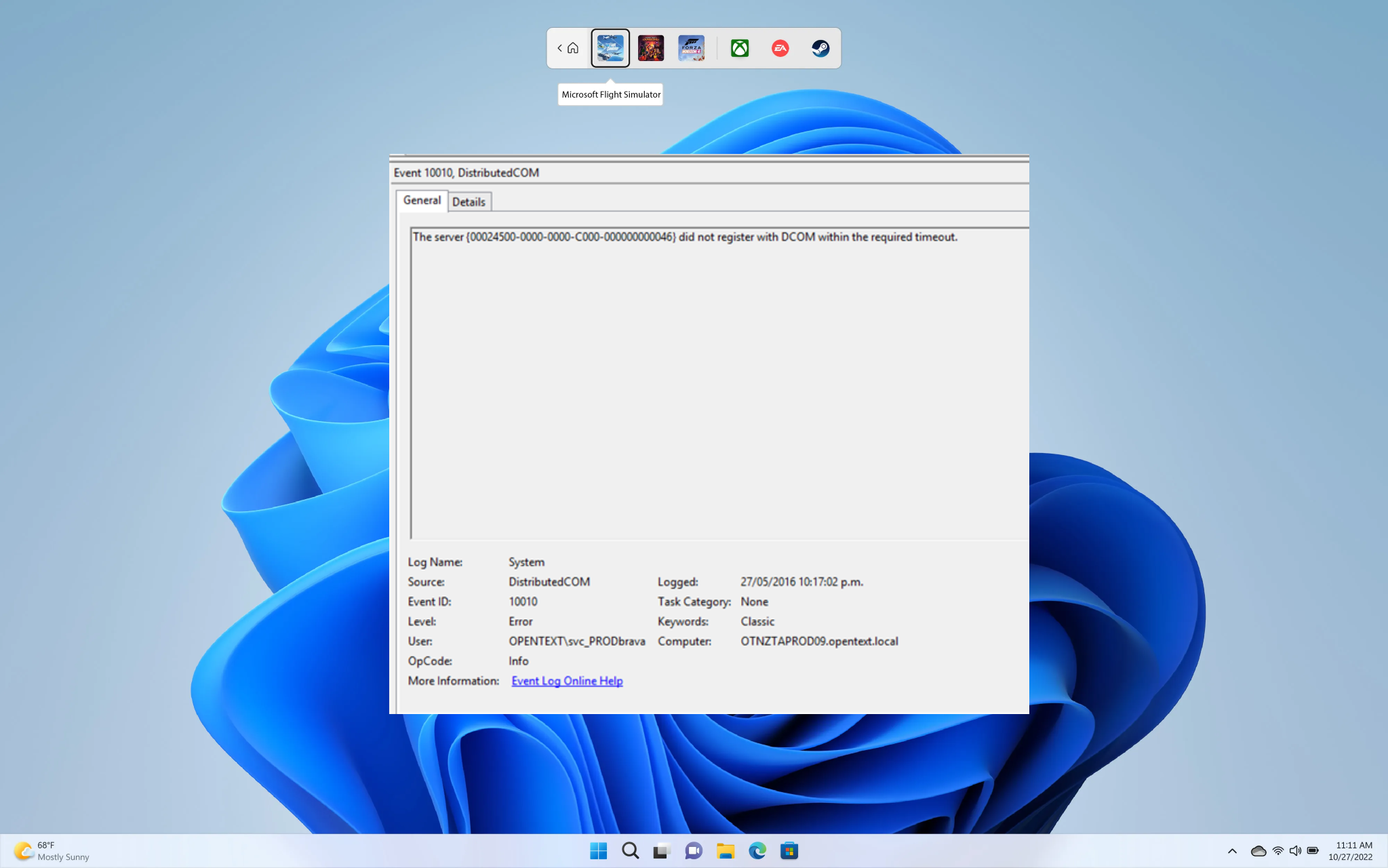Select the Event 10010, DistributedCOM header
This screenshot has width=1388, height=868.
coord(467,173)
